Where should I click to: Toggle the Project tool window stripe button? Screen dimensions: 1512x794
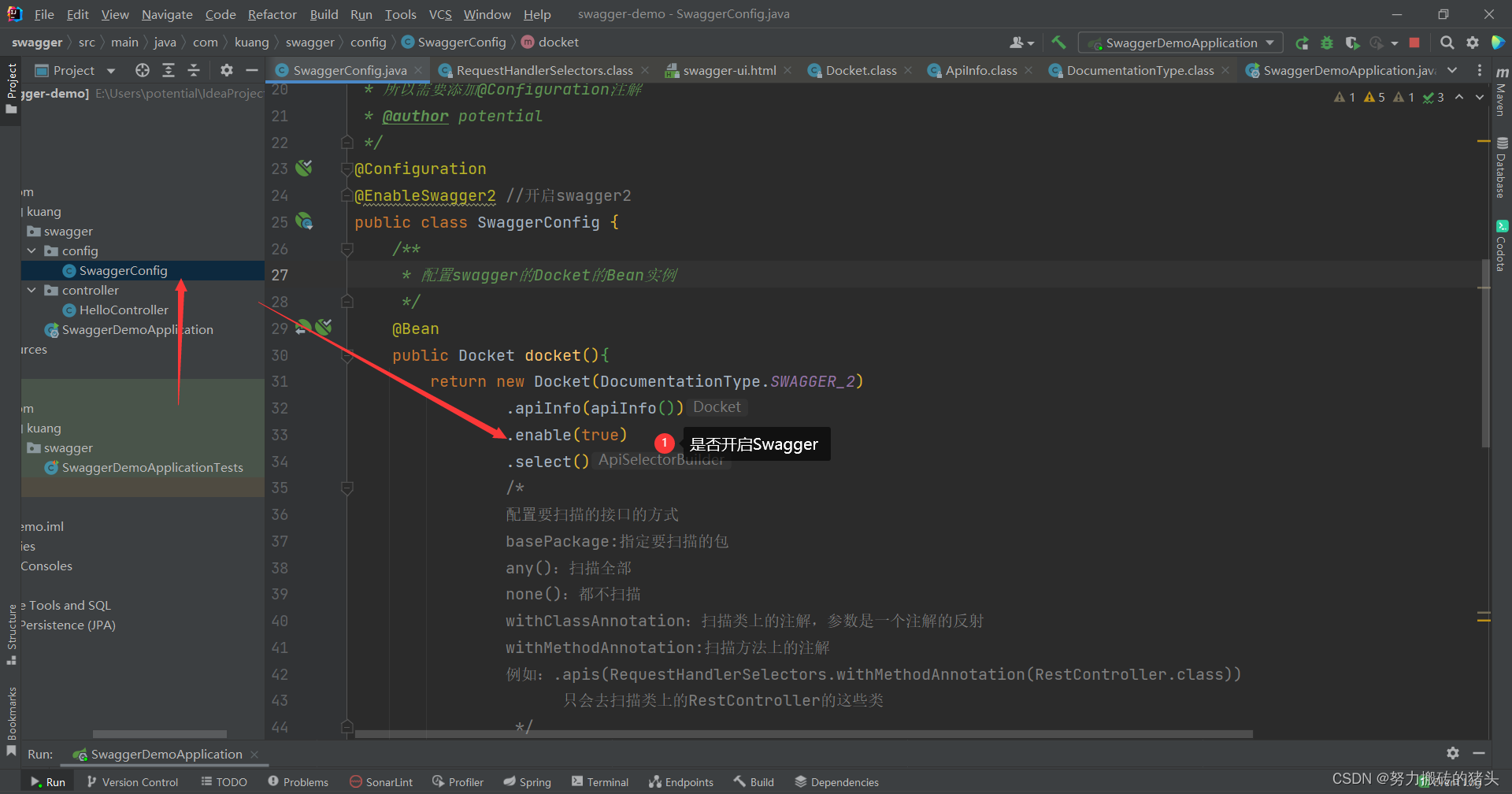click(x=11, y=88)
